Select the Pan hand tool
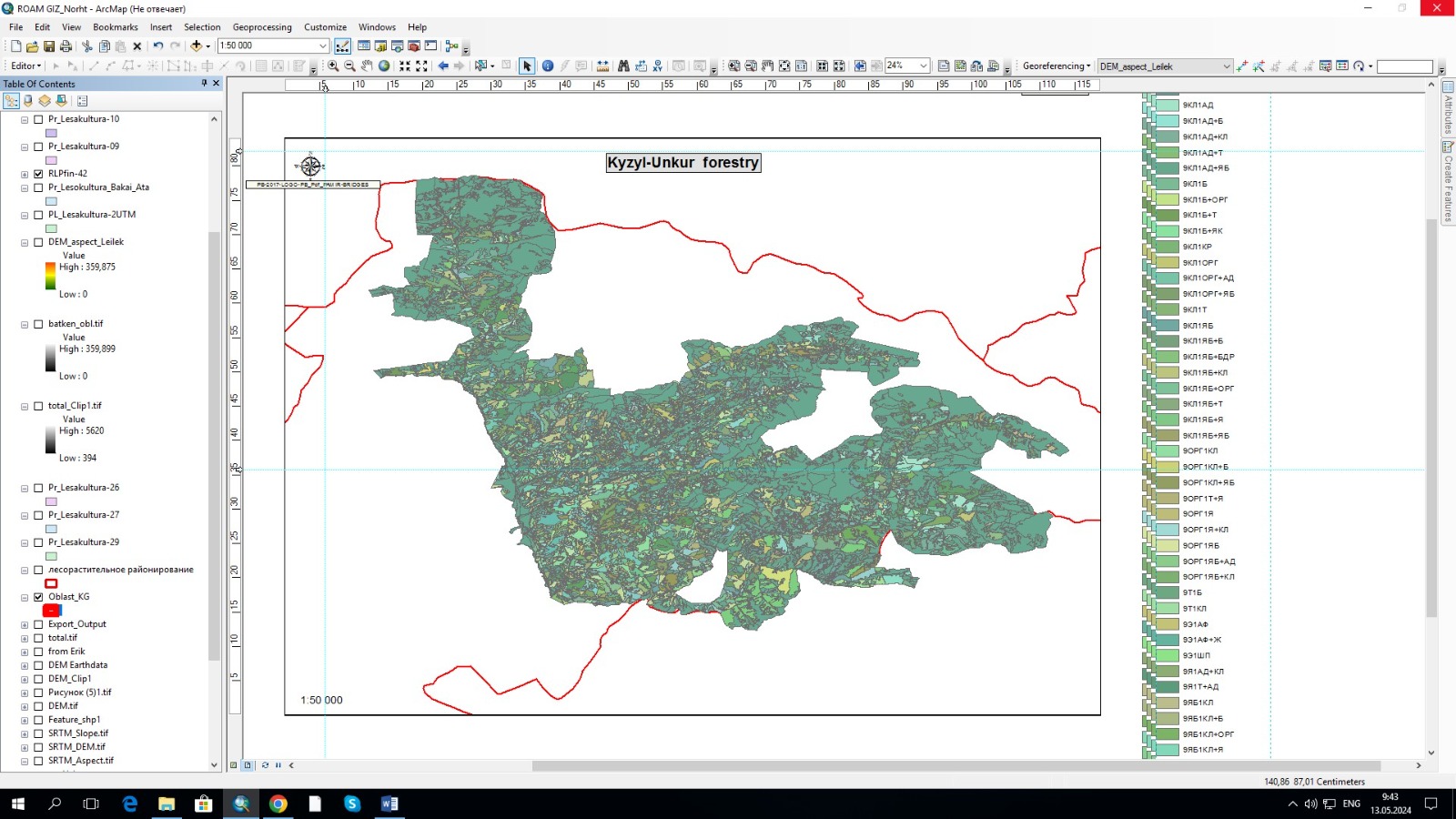 point(367,66)
